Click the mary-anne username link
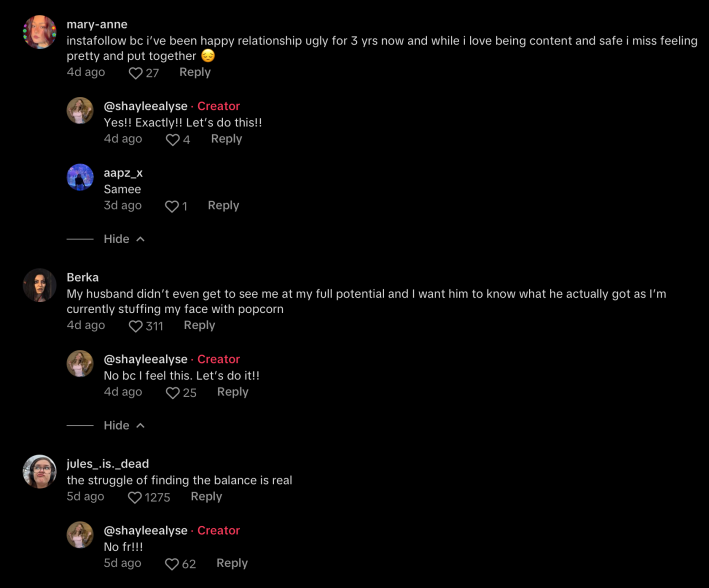Image resolution: width=709 pixels, height=588 pixels. [x=96, y=24]
